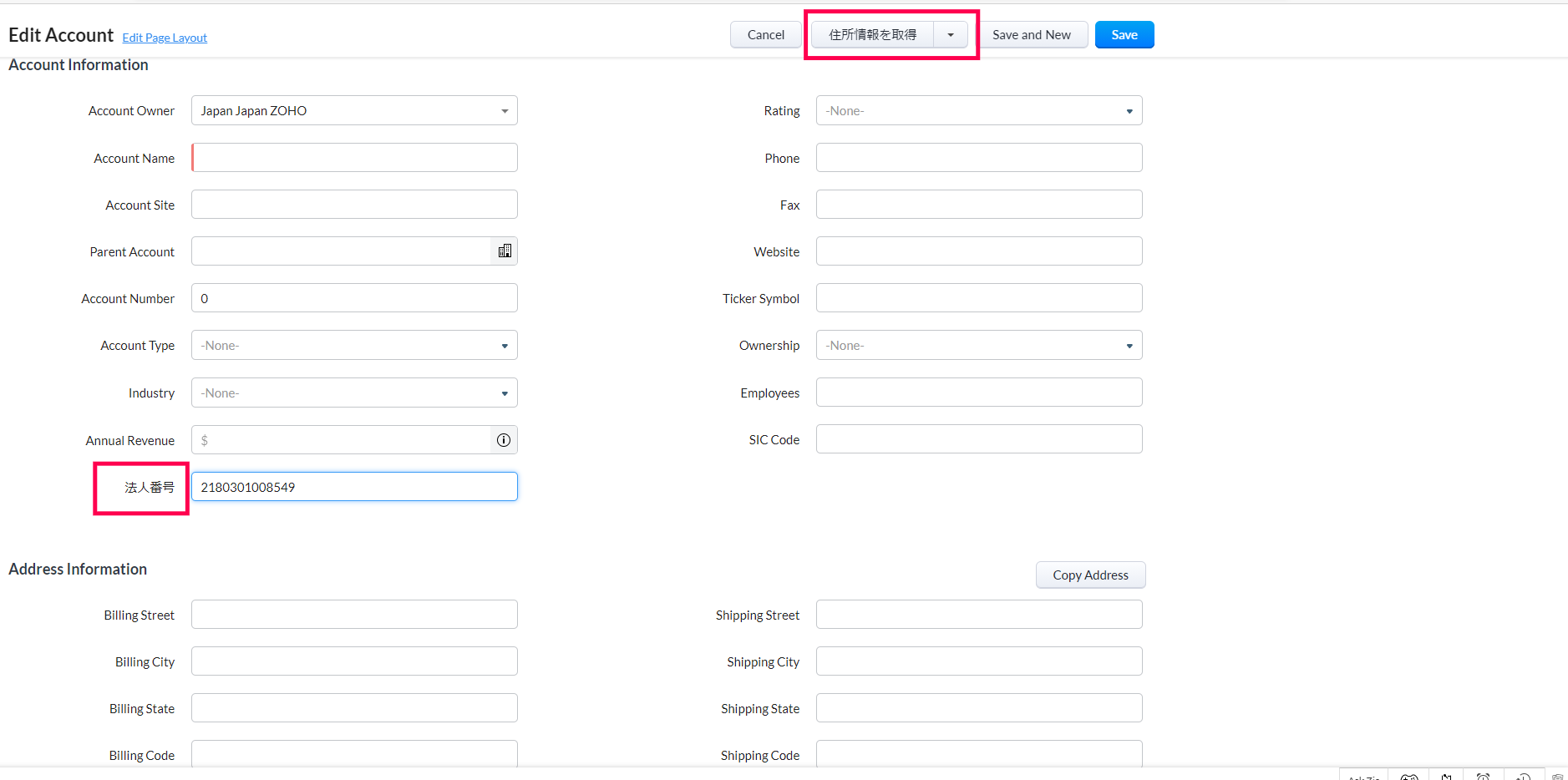1568x780 pixels.
Task: Click into the Account Name field
Action: [x=354, y=158]
